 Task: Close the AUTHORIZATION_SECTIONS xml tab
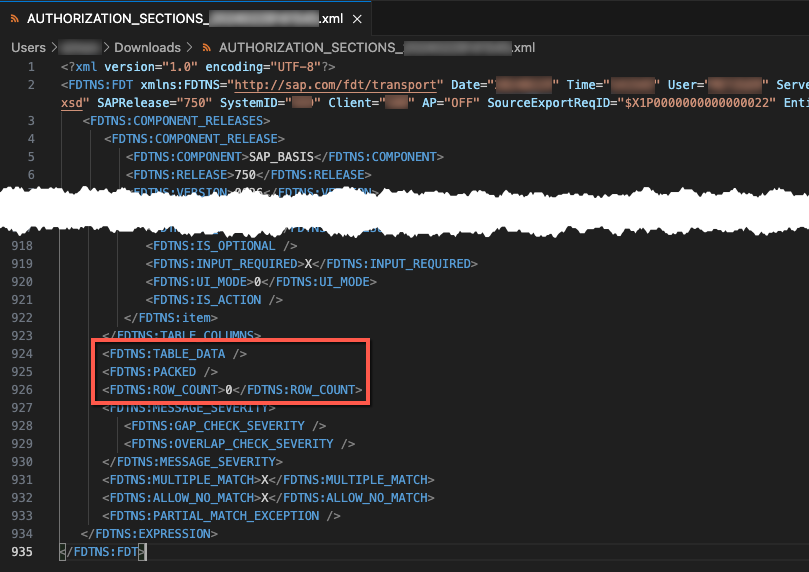pyautogui.click(x=358, y=19)
